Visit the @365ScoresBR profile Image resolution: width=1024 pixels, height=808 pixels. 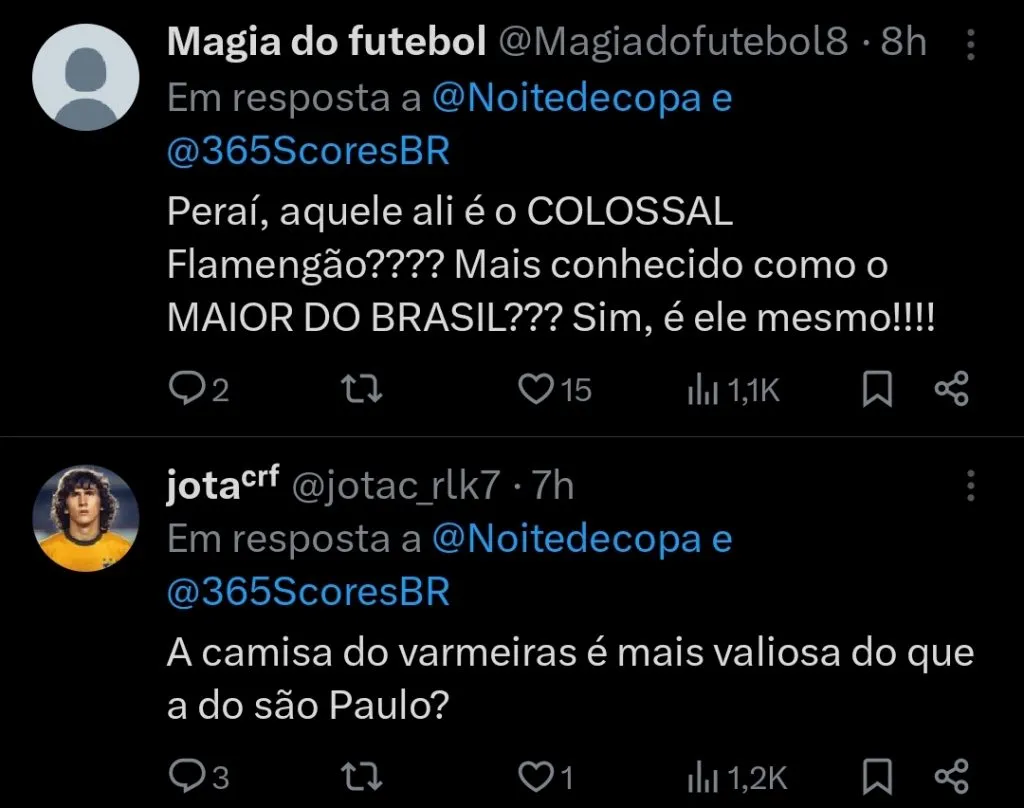(307, 149)
